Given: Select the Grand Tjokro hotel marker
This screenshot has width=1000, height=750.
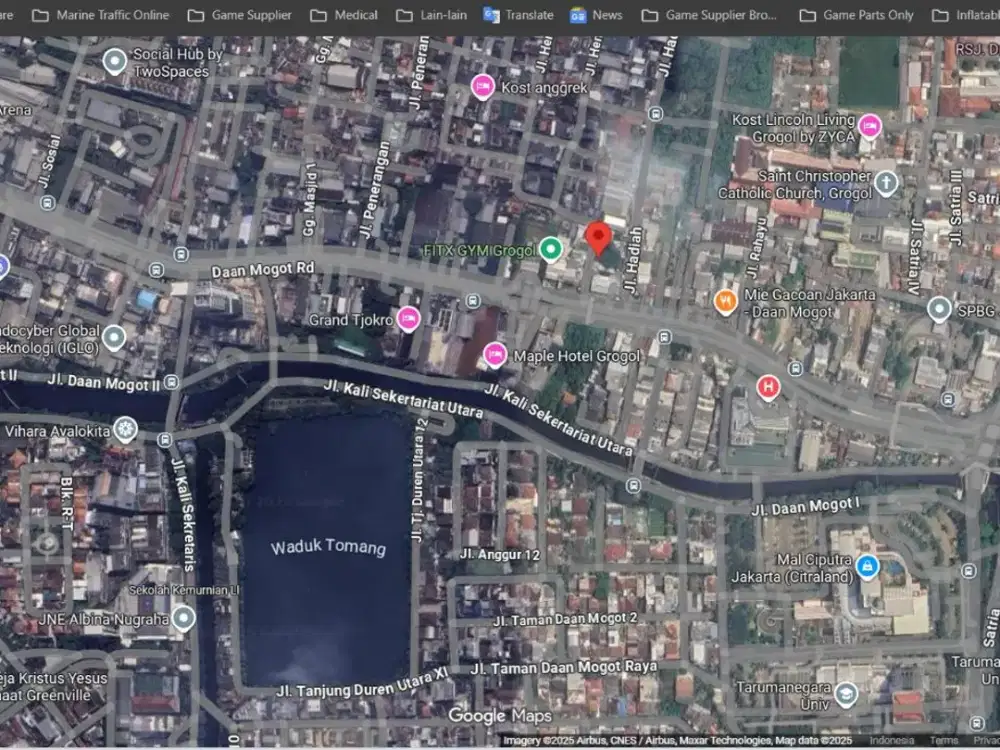Looking at the screenshot, I should tap(408, 319).
